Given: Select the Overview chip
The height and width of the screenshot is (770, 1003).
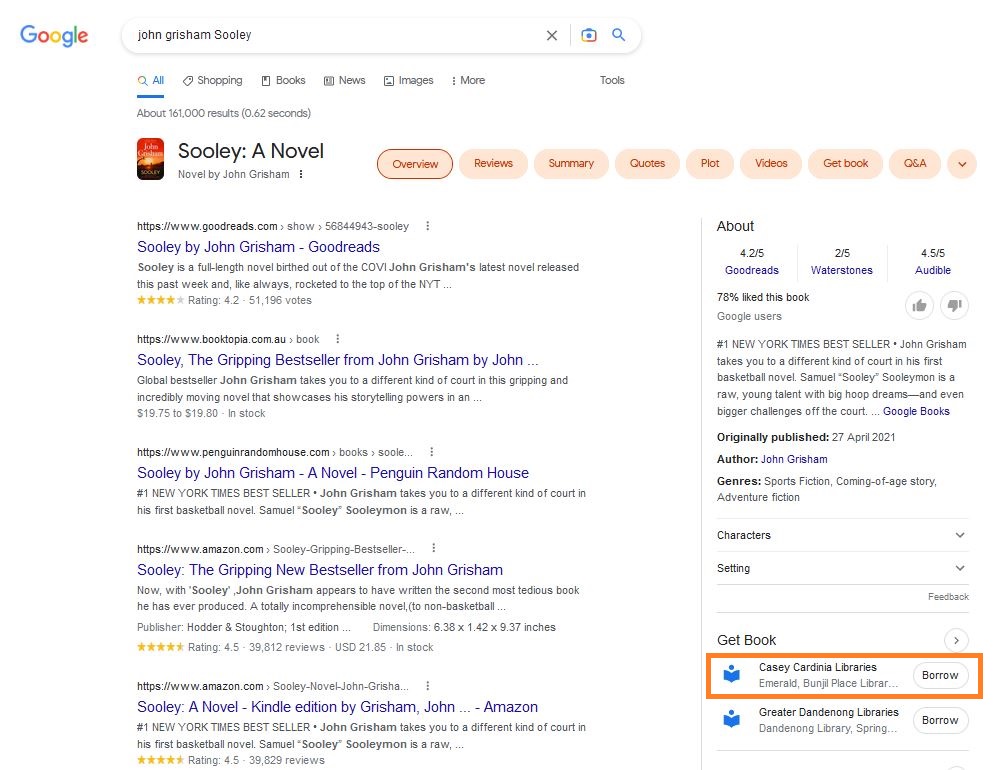Looking at the screenshot, I should tap(415, 164).
